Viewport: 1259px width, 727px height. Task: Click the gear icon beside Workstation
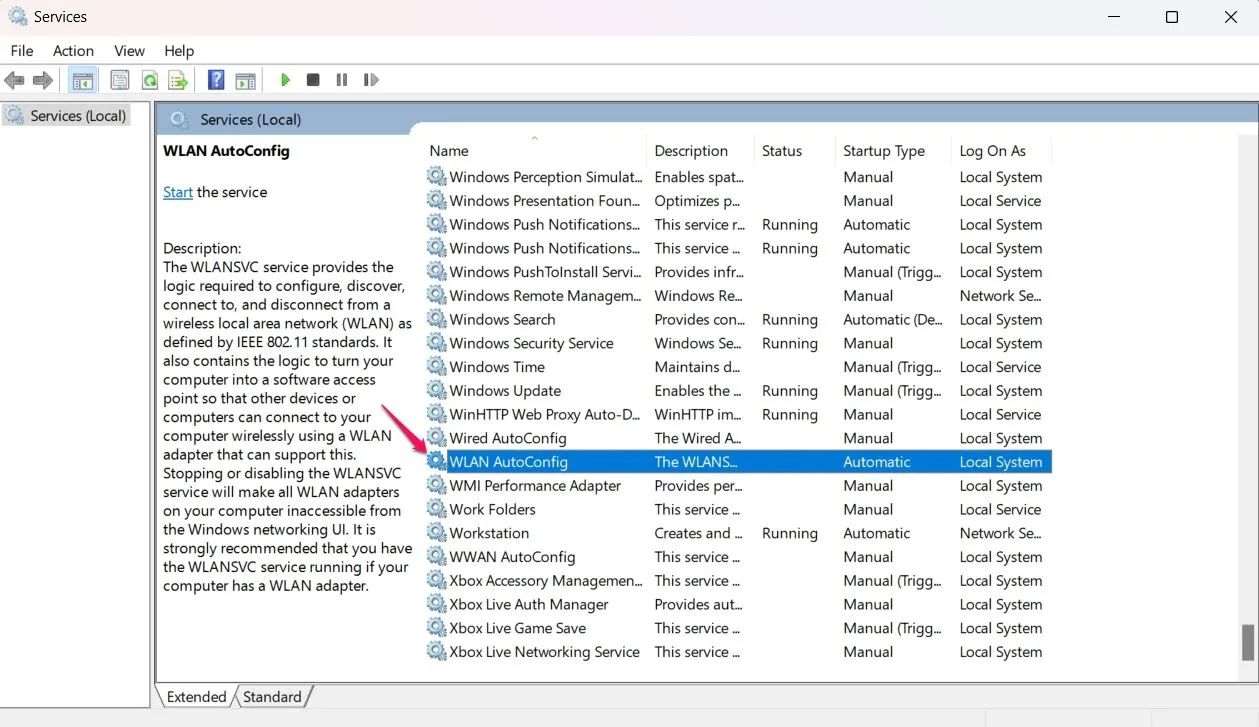click(436, 533)
